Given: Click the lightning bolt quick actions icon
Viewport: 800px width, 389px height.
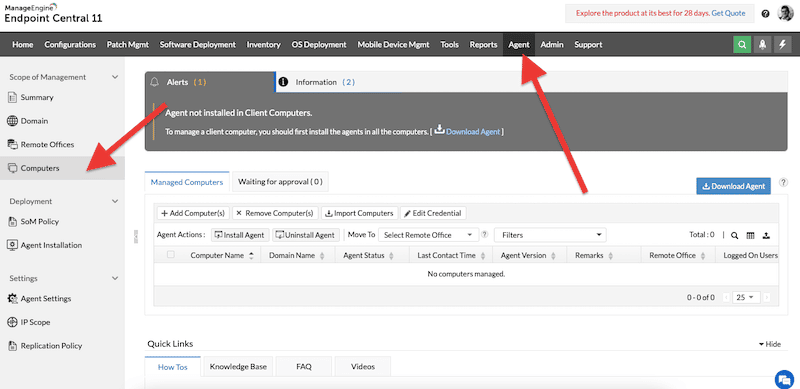Looking at the screenshot, I should pyautogui.click(x=783, y=44).
